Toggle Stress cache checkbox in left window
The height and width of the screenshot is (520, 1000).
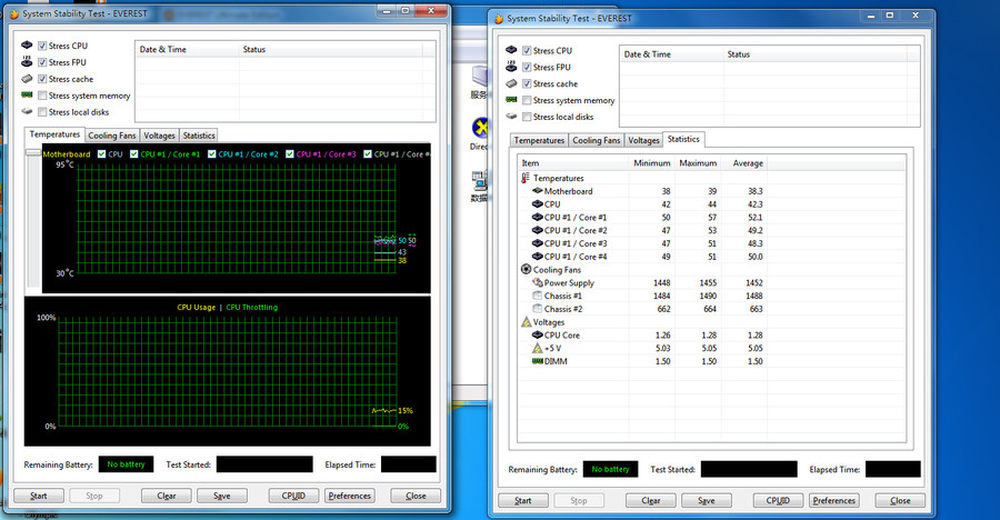[x=42, y=79]
